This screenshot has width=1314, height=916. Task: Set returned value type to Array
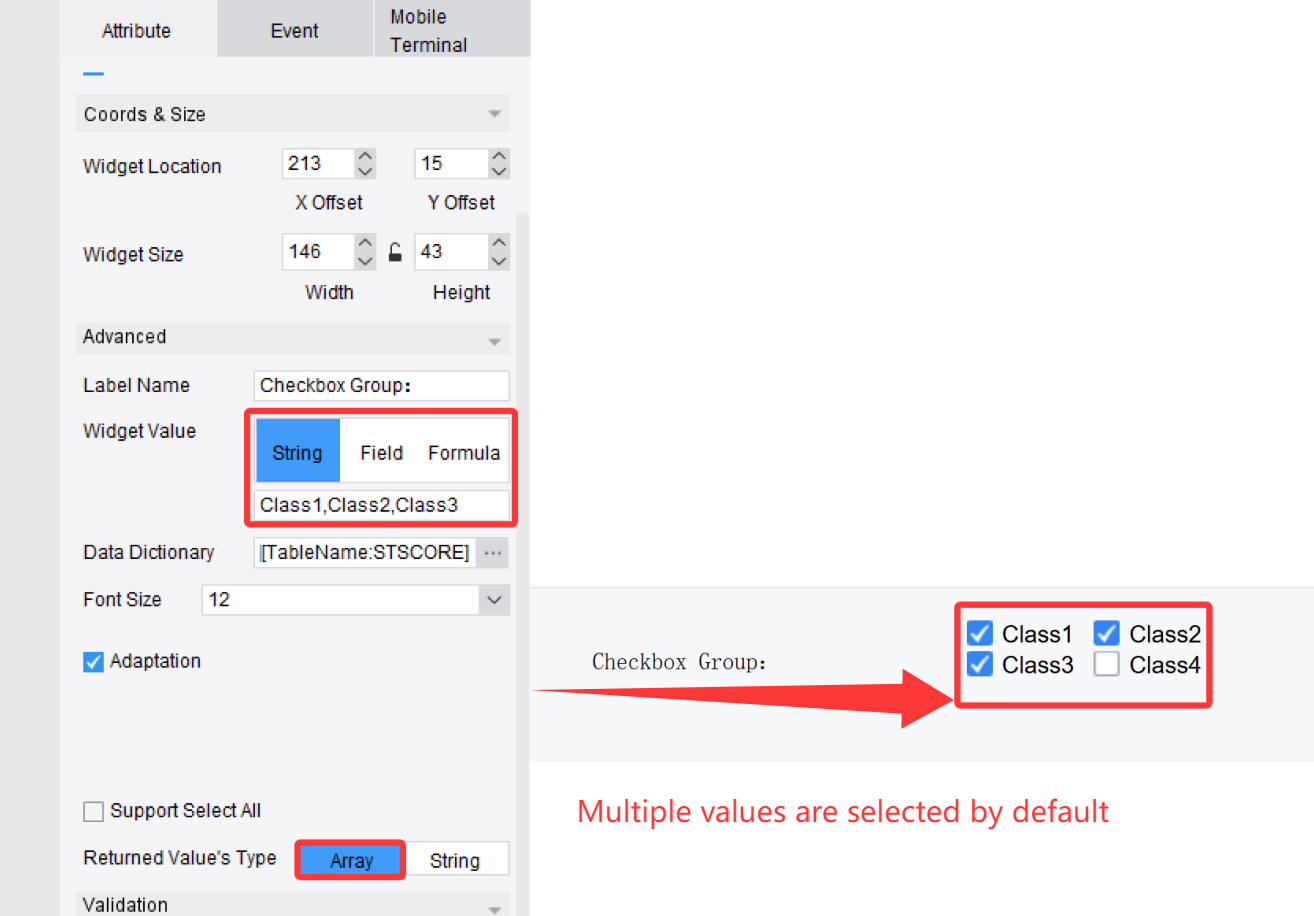[x=351, y=860]
